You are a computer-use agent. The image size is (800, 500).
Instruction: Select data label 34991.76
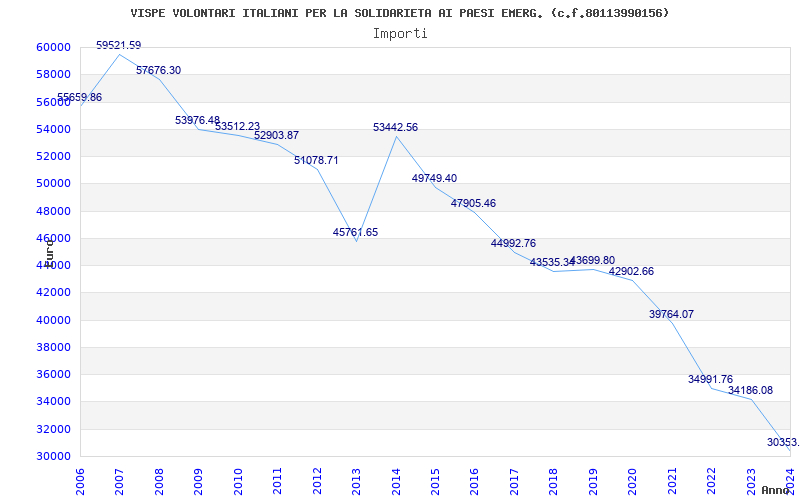(710, 380)
